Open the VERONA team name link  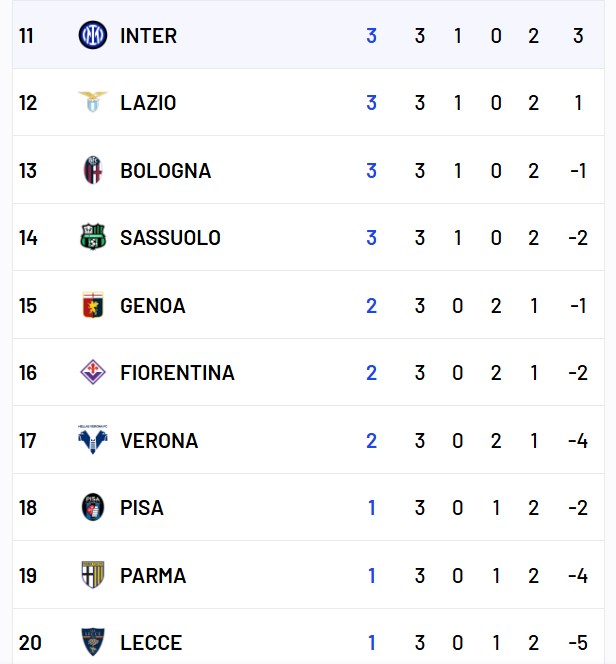[159, 441]
